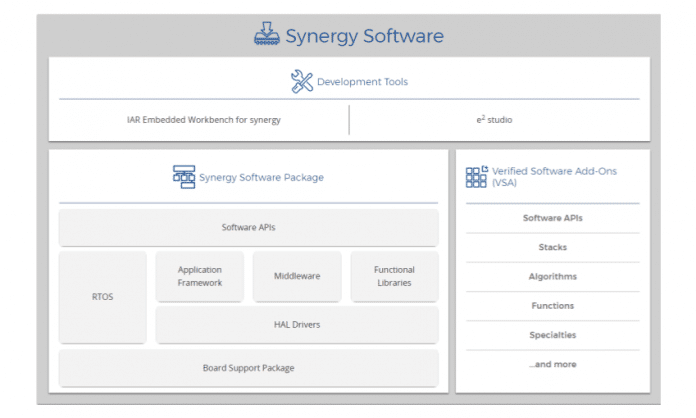
Task: Click the Application Framework block
Action: coord(200,276)
